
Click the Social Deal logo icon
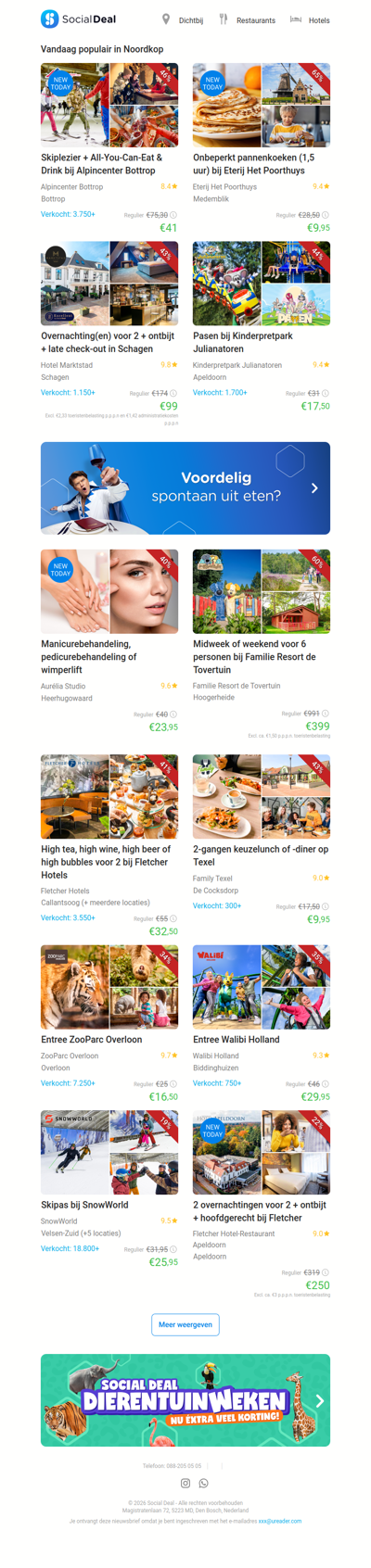pyautogui.click(x=49, y=19)
